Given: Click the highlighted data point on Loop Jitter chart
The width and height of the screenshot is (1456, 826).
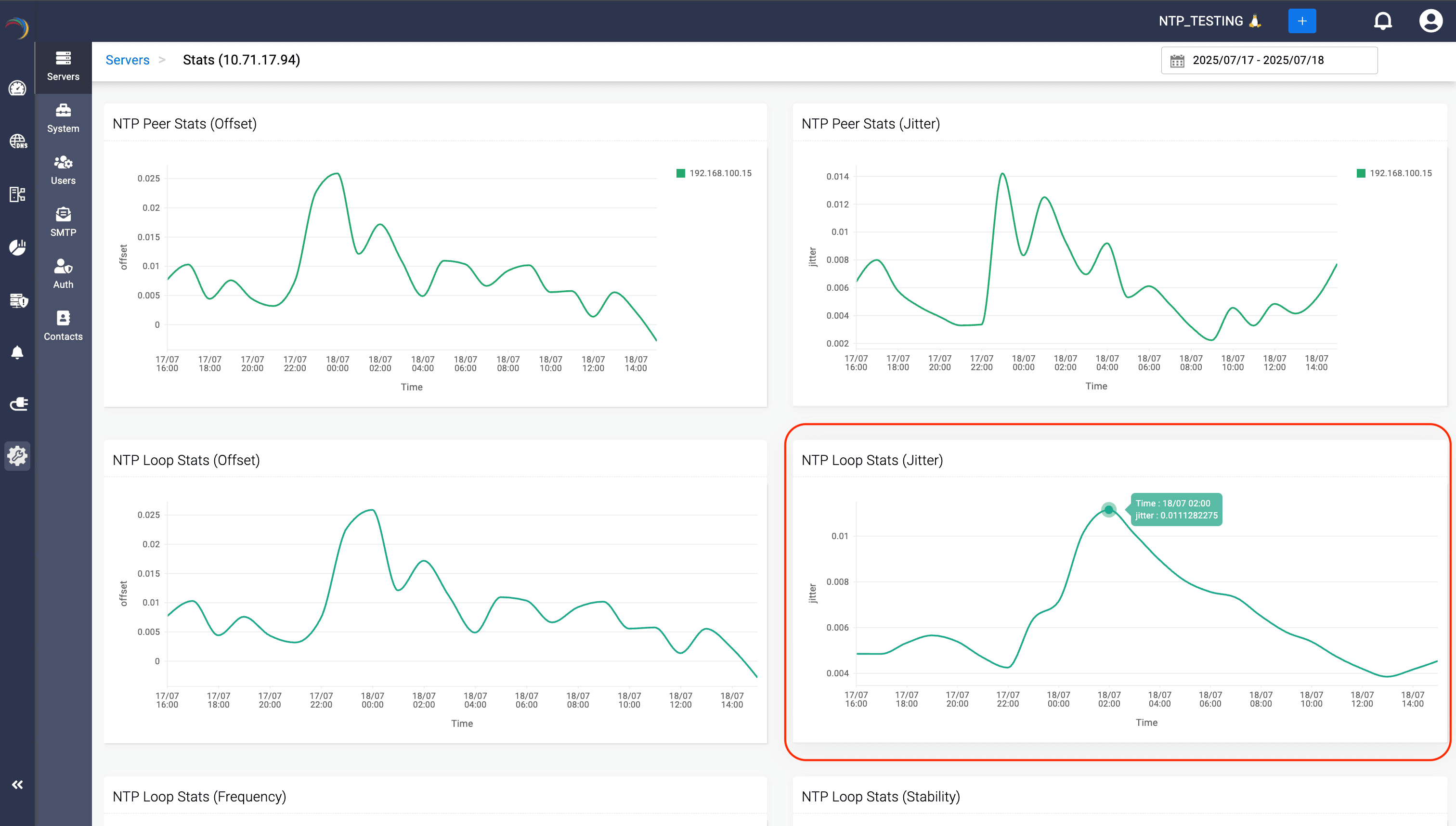Looking at the screenshot, I should [1108, 509].
